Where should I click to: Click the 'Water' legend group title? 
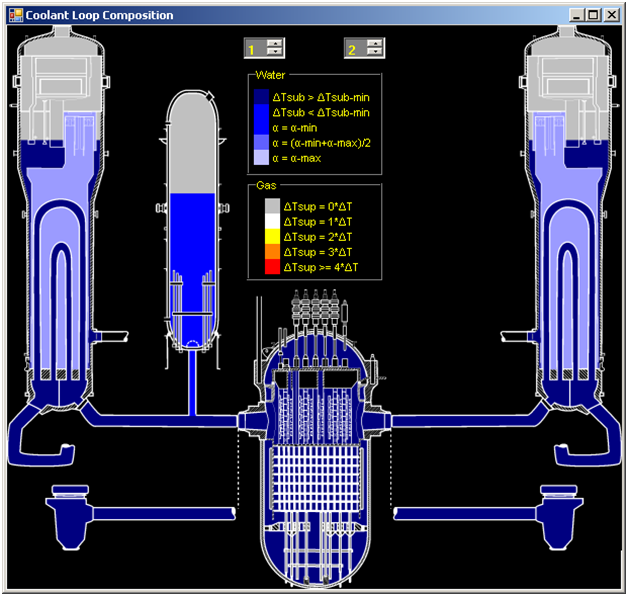click(x=270, y=75)
